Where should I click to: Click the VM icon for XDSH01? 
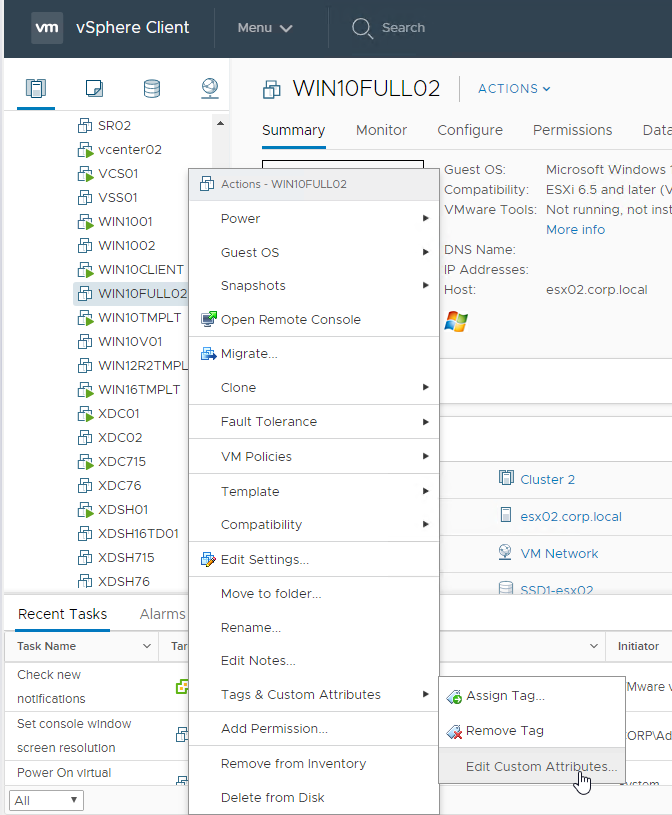tap(85, 509)
